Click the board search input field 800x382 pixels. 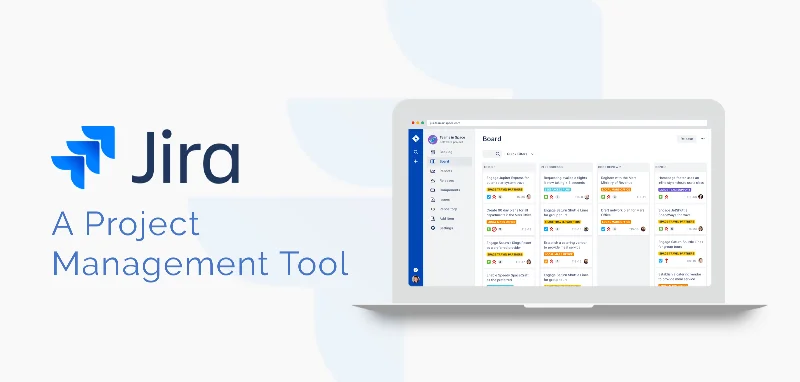(492, 154)
